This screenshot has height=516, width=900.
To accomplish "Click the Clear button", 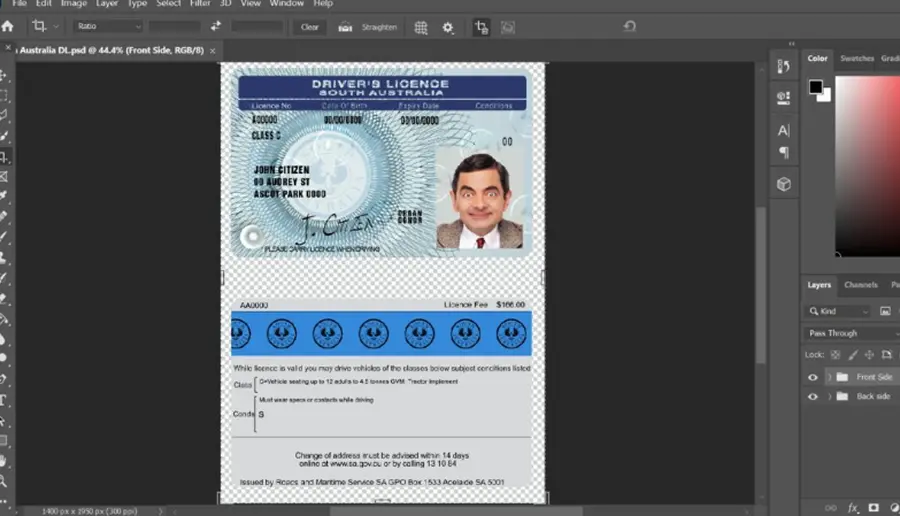I will [309, 27].
